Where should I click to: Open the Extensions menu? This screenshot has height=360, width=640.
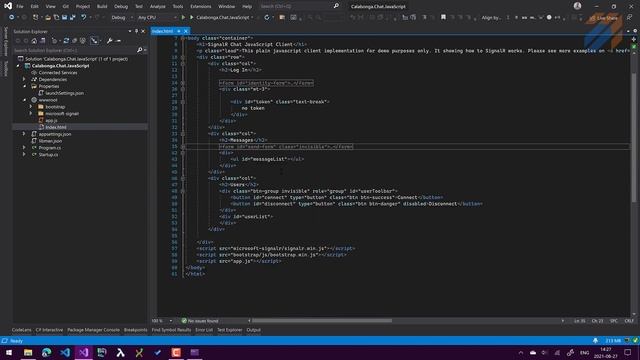point(201,6)
